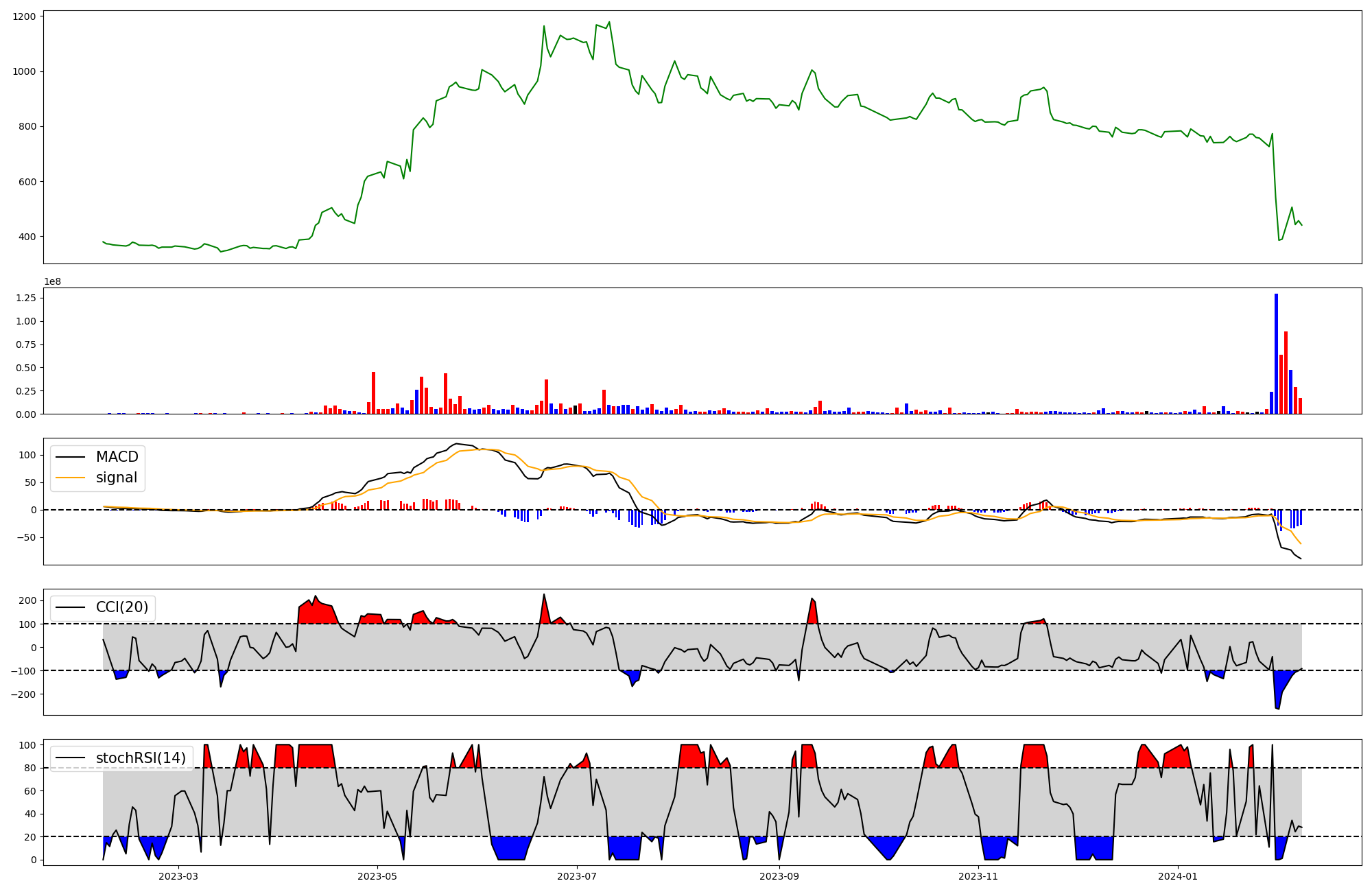This screenshot has width=1372, height=892.
Task: Click the 40 stochRSI axis label
Action: pyautogui.click(x=31, y=814)
